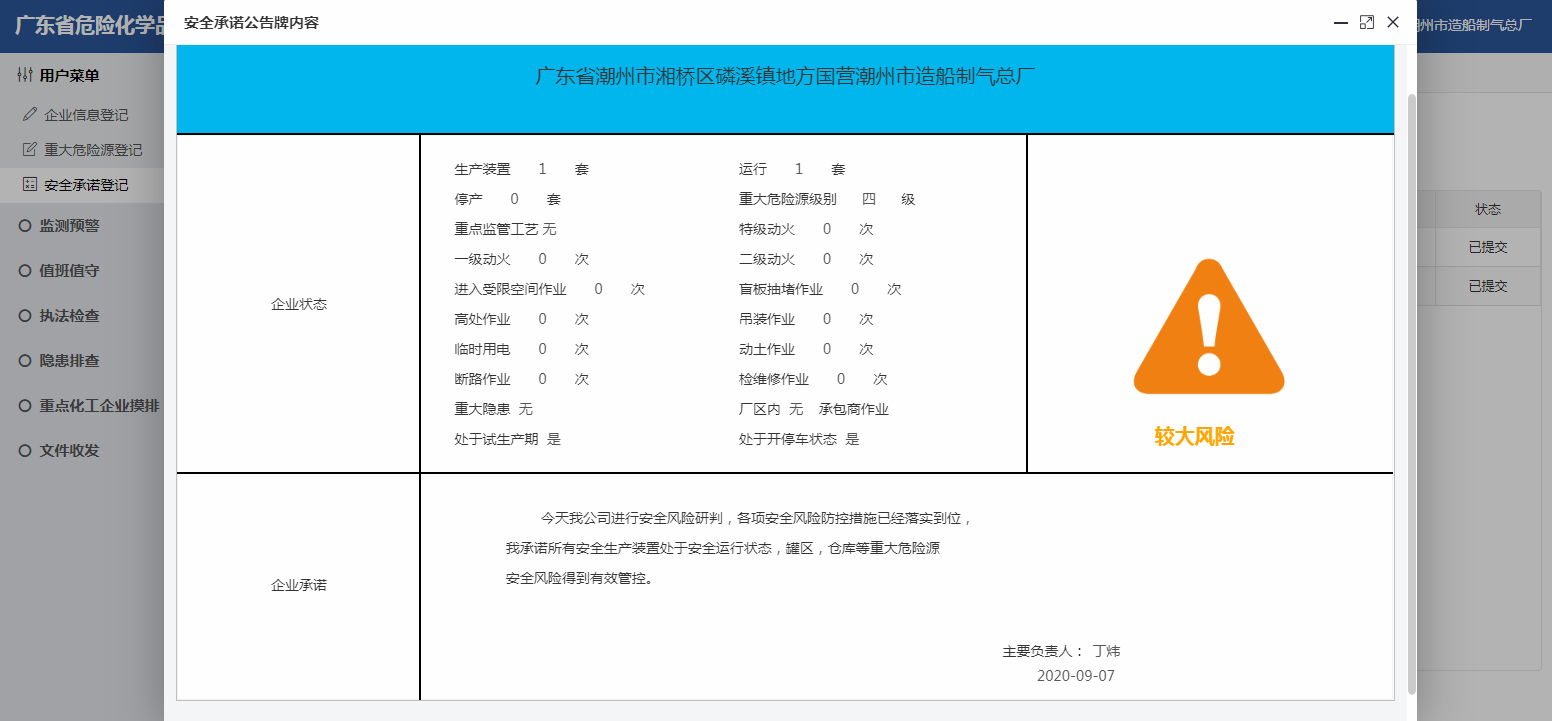Click the 动土作业 0 次 entry
The height and width of the screenshot is (721, 1552).
point(806,349)
